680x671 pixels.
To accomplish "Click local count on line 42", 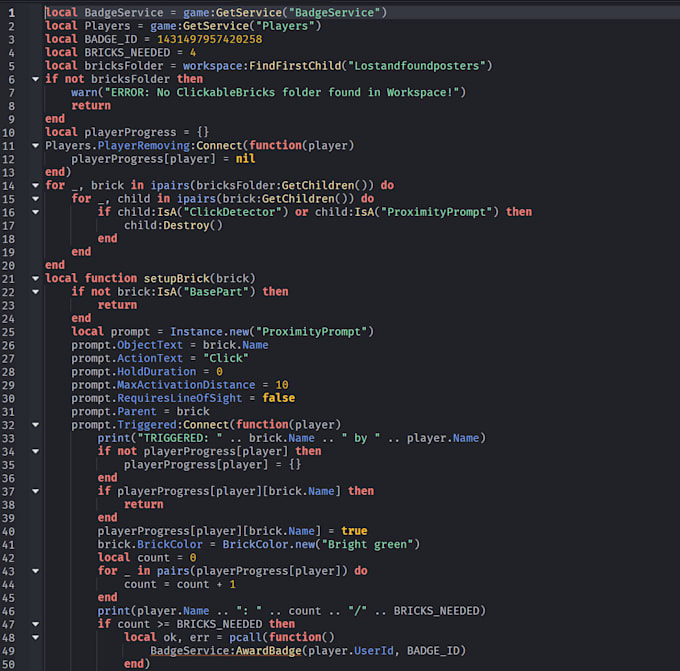I will coord(134,558).
